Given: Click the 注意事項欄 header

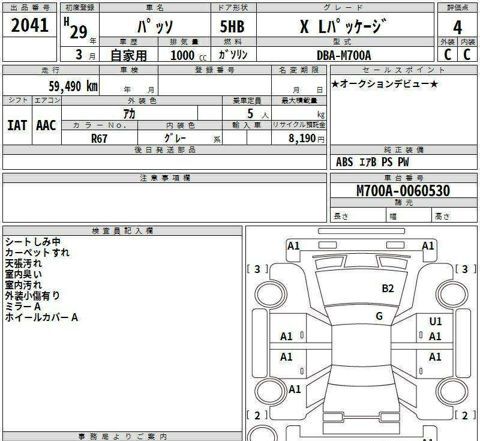Looking at the screenshot, I should point(165,178).
